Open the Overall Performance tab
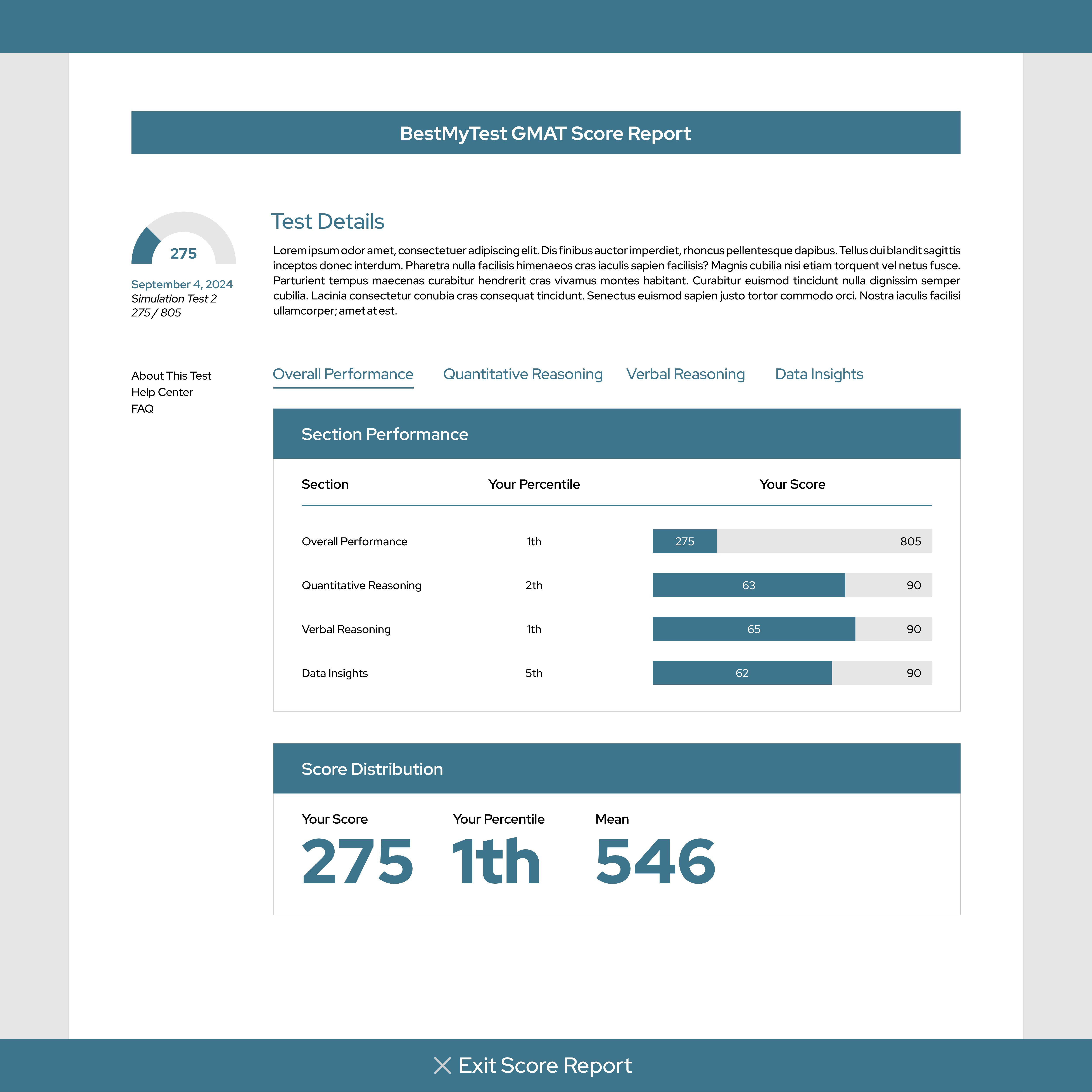Viewport: 1092px width, 1092px height. tap(343, 374)
